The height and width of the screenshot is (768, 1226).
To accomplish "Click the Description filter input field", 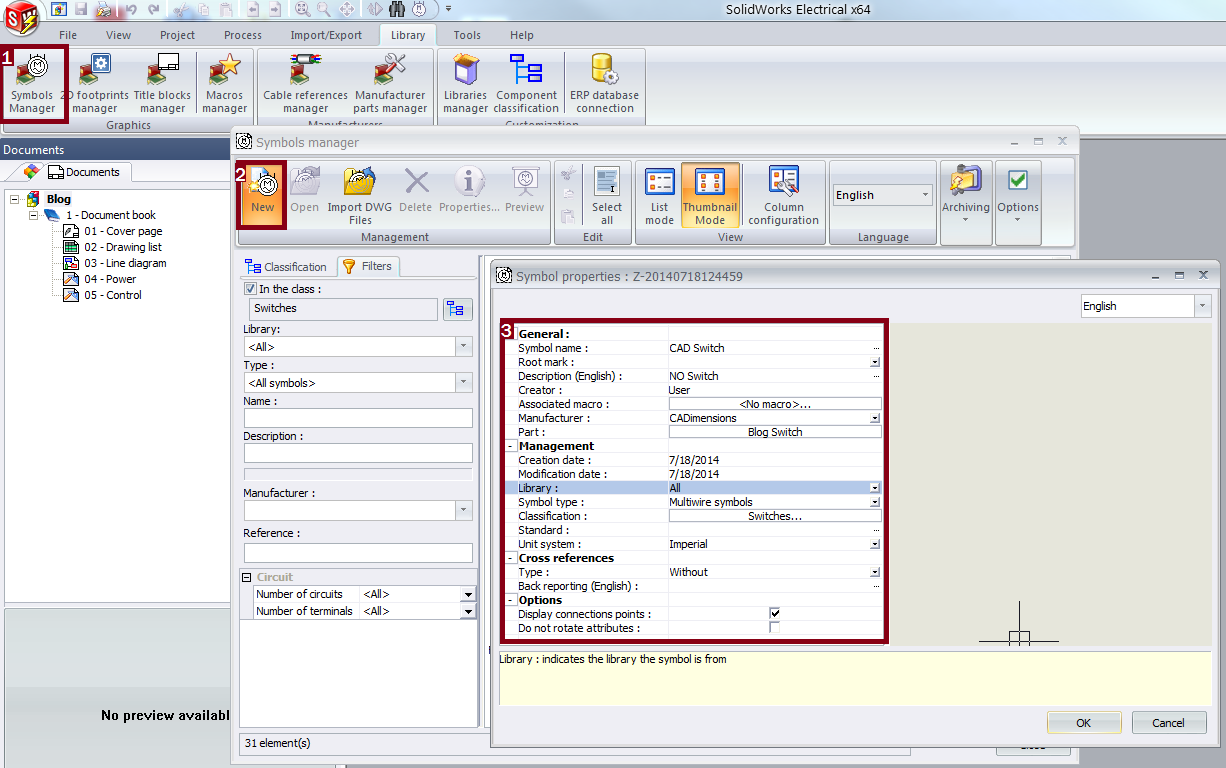I will click(358, 453).
